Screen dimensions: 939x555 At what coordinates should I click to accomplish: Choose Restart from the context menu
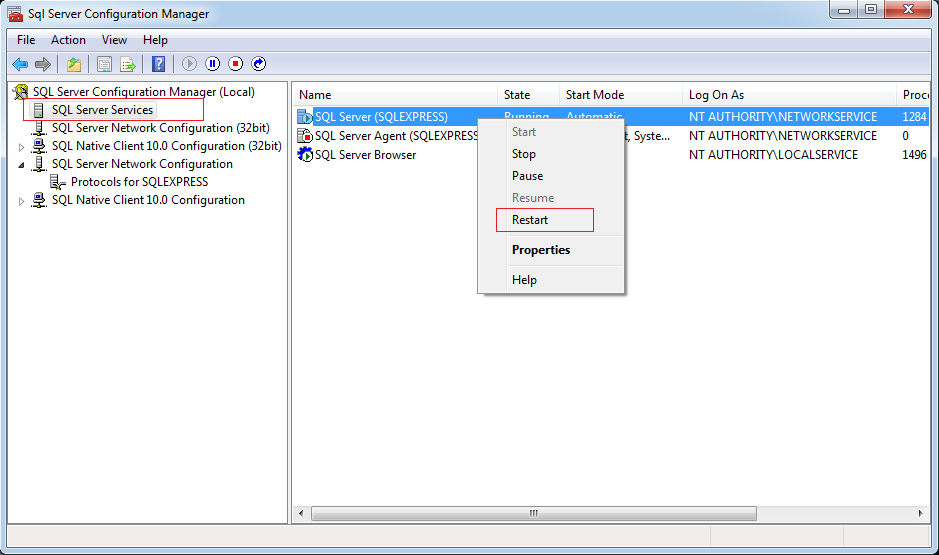[551, 220]
